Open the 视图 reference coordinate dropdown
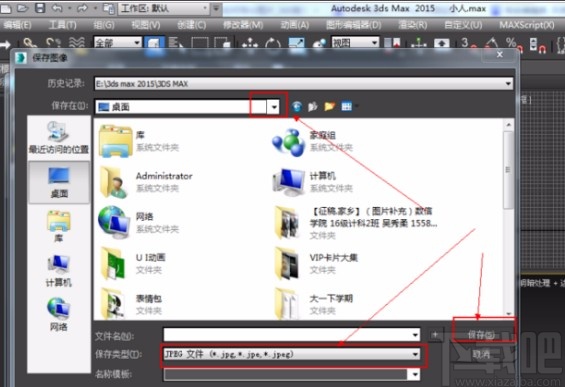Viewport: 565px width, 387px height. click(x=355, y=43)
